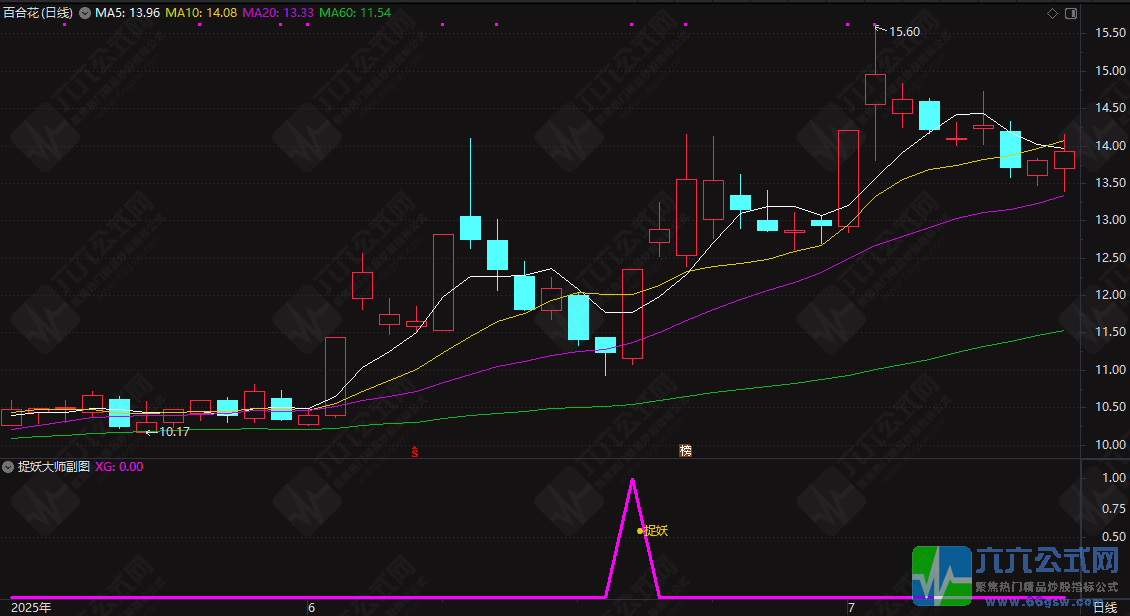Click the 百合花 (日线) stock title
1130x616 pixels.
(38, 13)
